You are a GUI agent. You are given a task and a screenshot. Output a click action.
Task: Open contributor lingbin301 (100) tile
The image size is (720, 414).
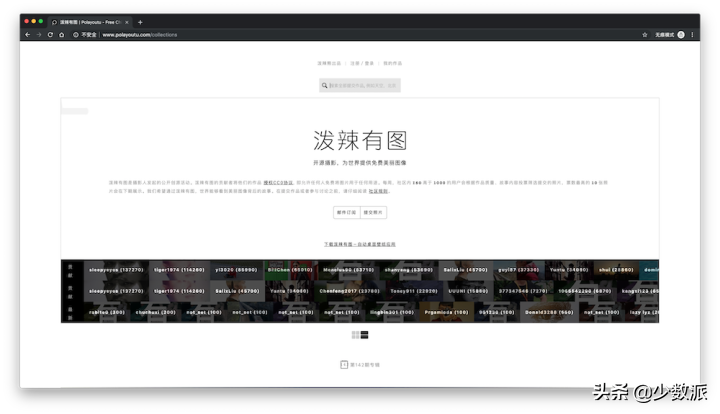392,312
